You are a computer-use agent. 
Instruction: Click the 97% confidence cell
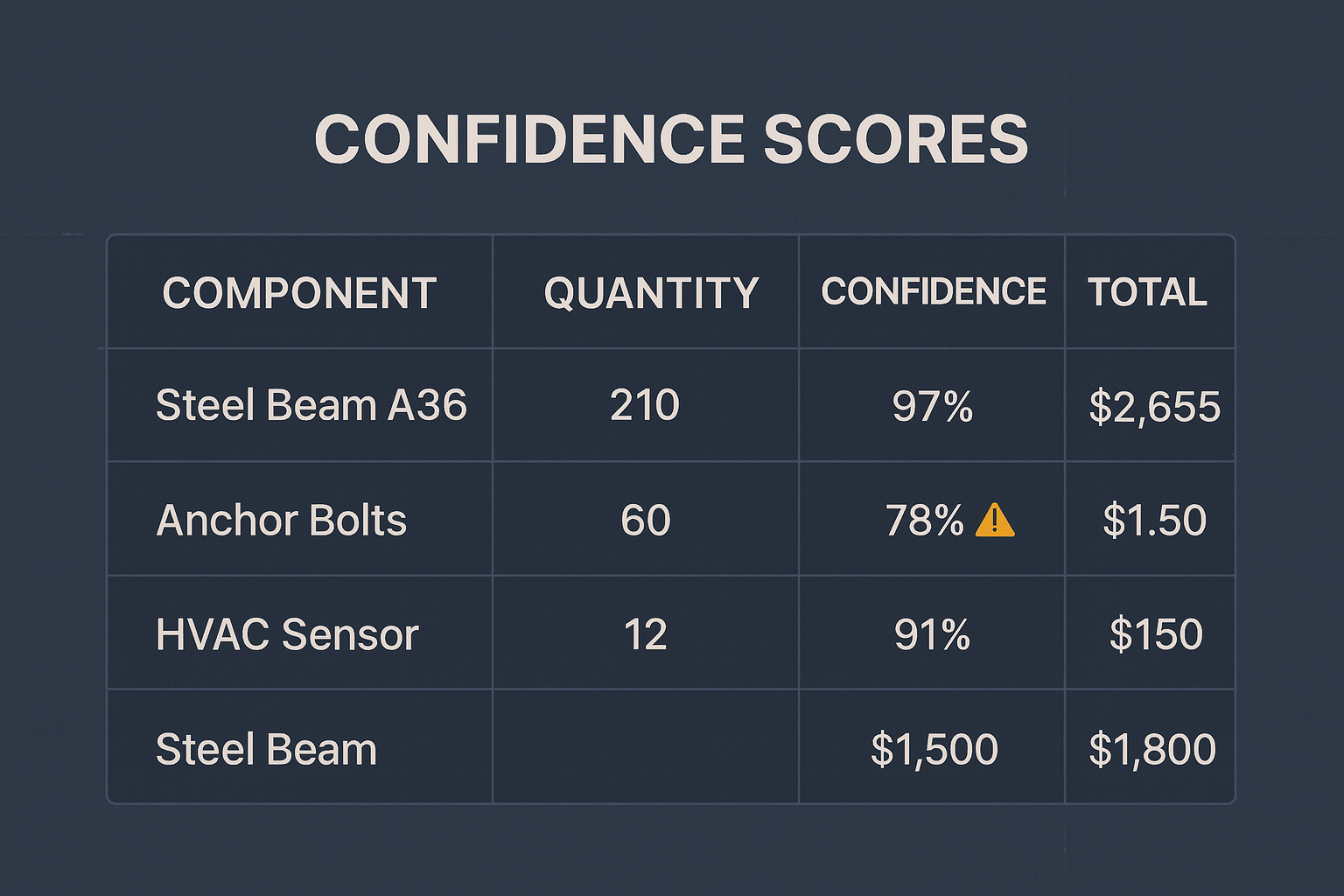(933, 407)
